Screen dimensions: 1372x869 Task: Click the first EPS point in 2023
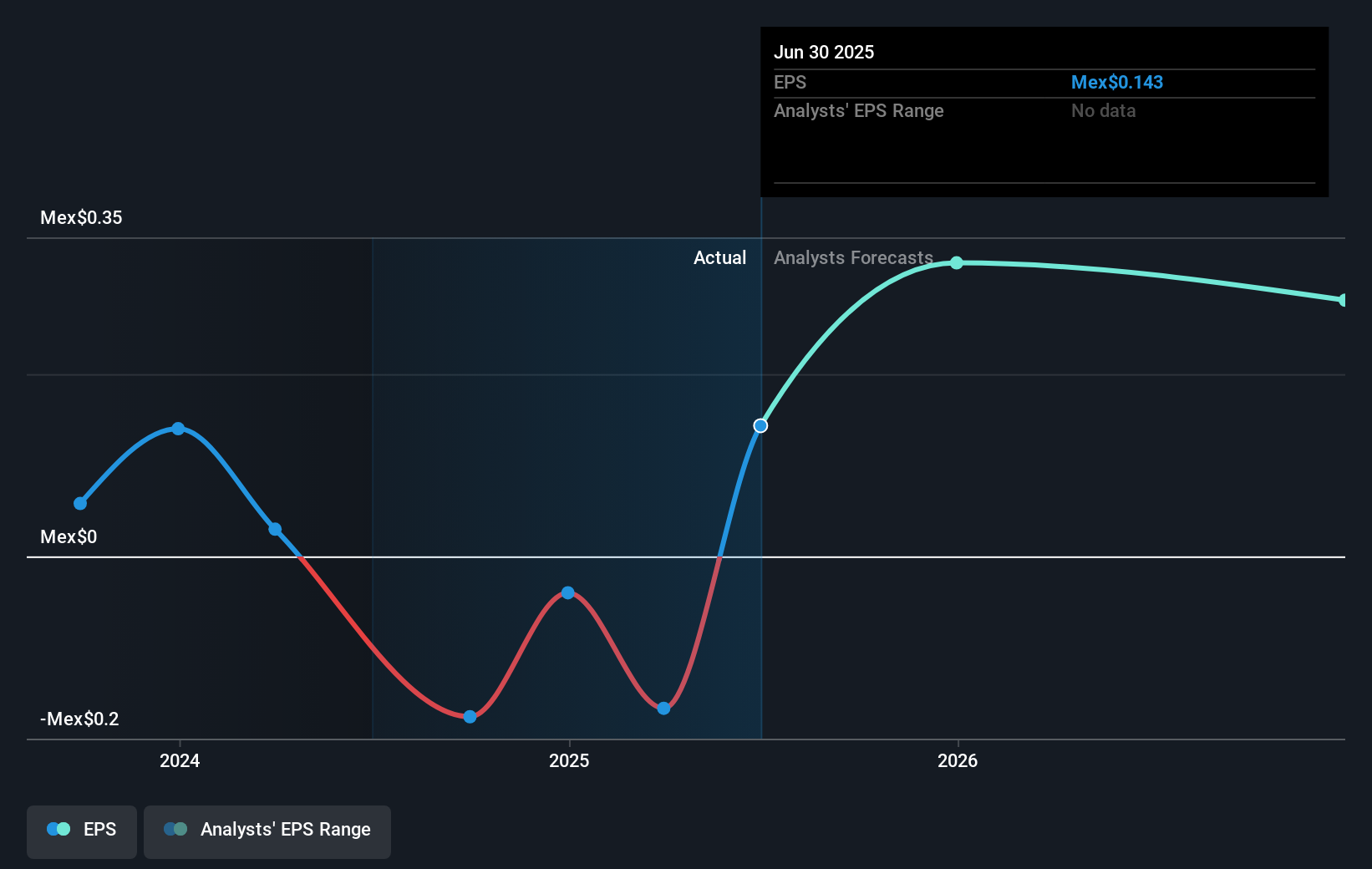tap(80, 503)
